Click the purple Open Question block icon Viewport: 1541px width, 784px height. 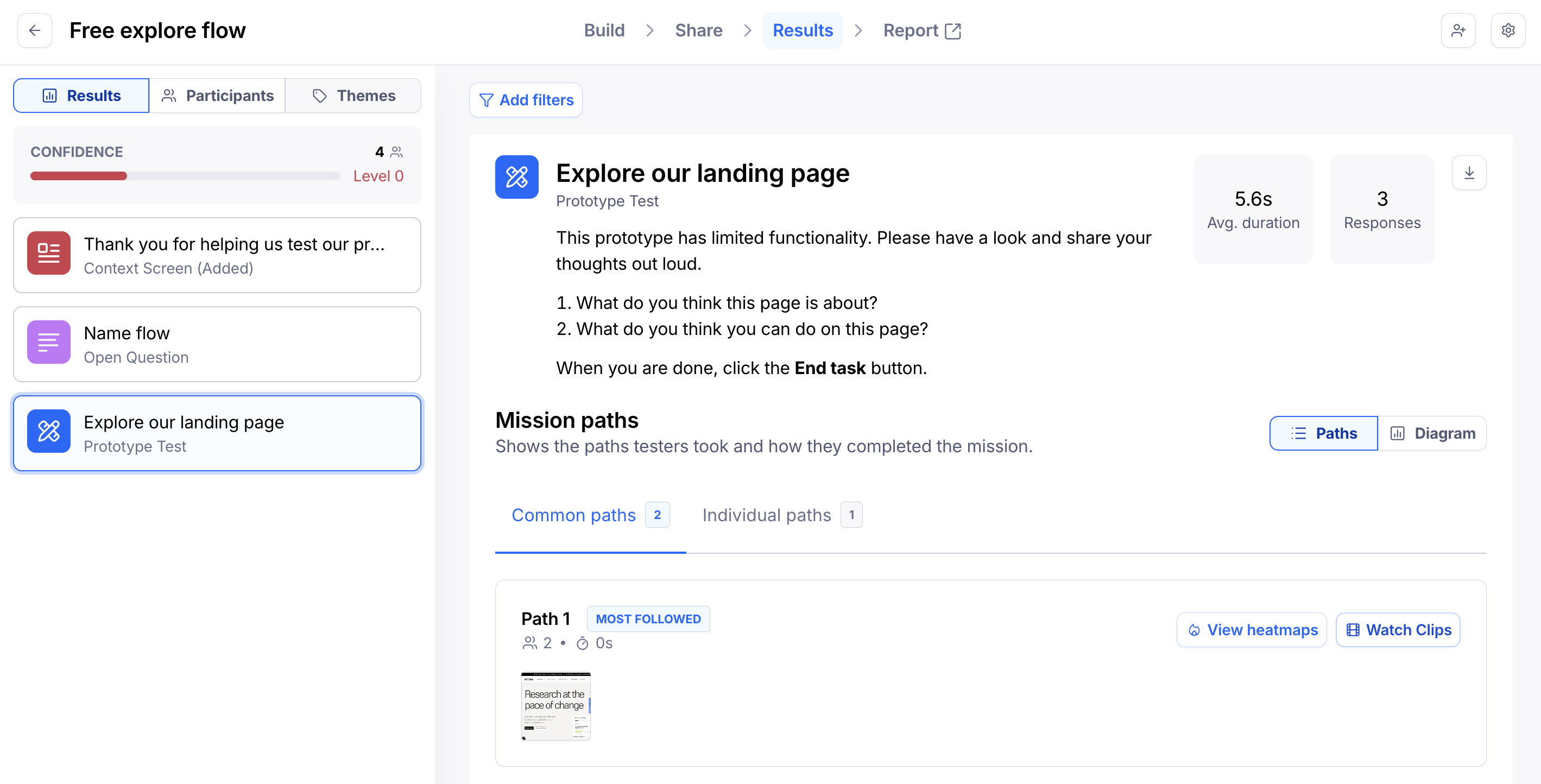pyautogui.click(x=48, y=343)
